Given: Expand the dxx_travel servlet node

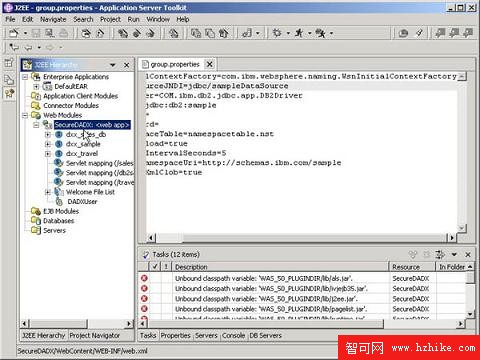Looking at the screenshot, I should [x=48, y=154].
